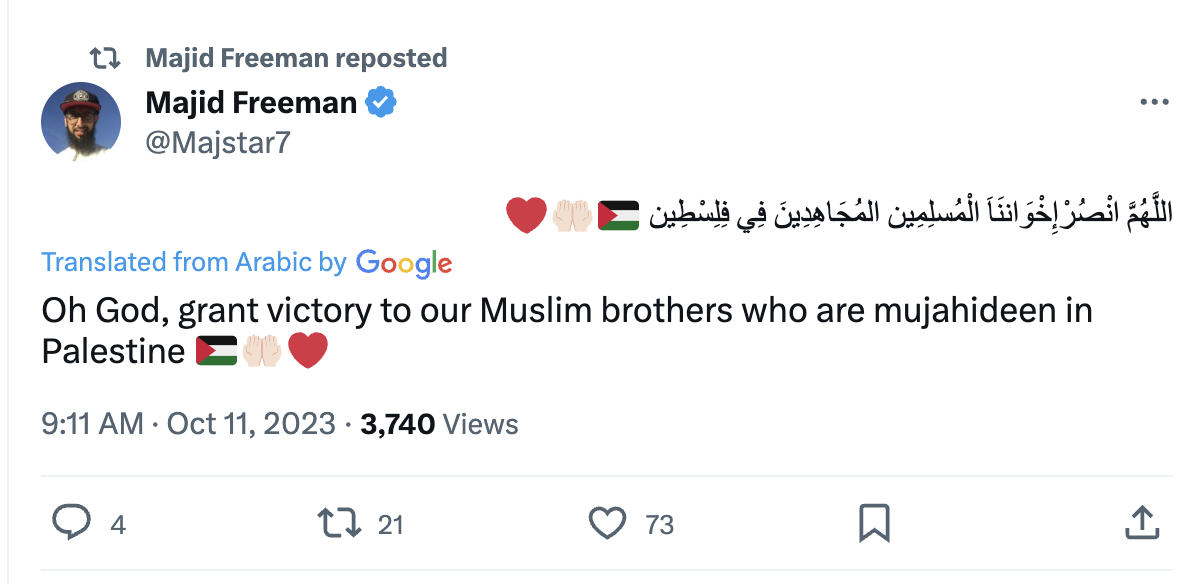Repost this tweet using the retweet icon
1200x584 pixels.
coord(337,523)
